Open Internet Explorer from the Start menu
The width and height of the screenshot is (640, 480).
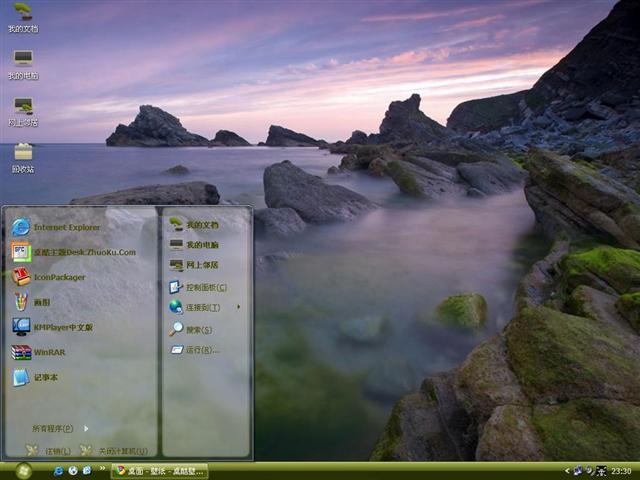tap(66, 227)
